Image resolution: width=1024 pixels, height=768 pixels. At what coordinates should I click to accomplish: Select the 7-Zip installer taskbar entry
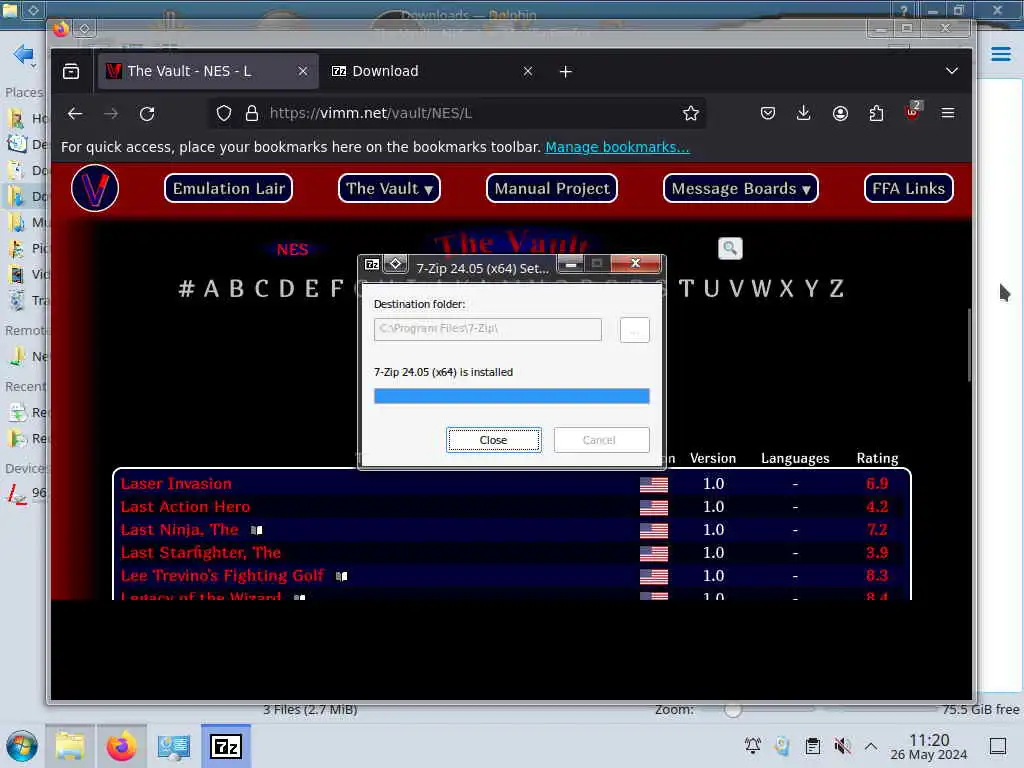(x=225, y=746)
